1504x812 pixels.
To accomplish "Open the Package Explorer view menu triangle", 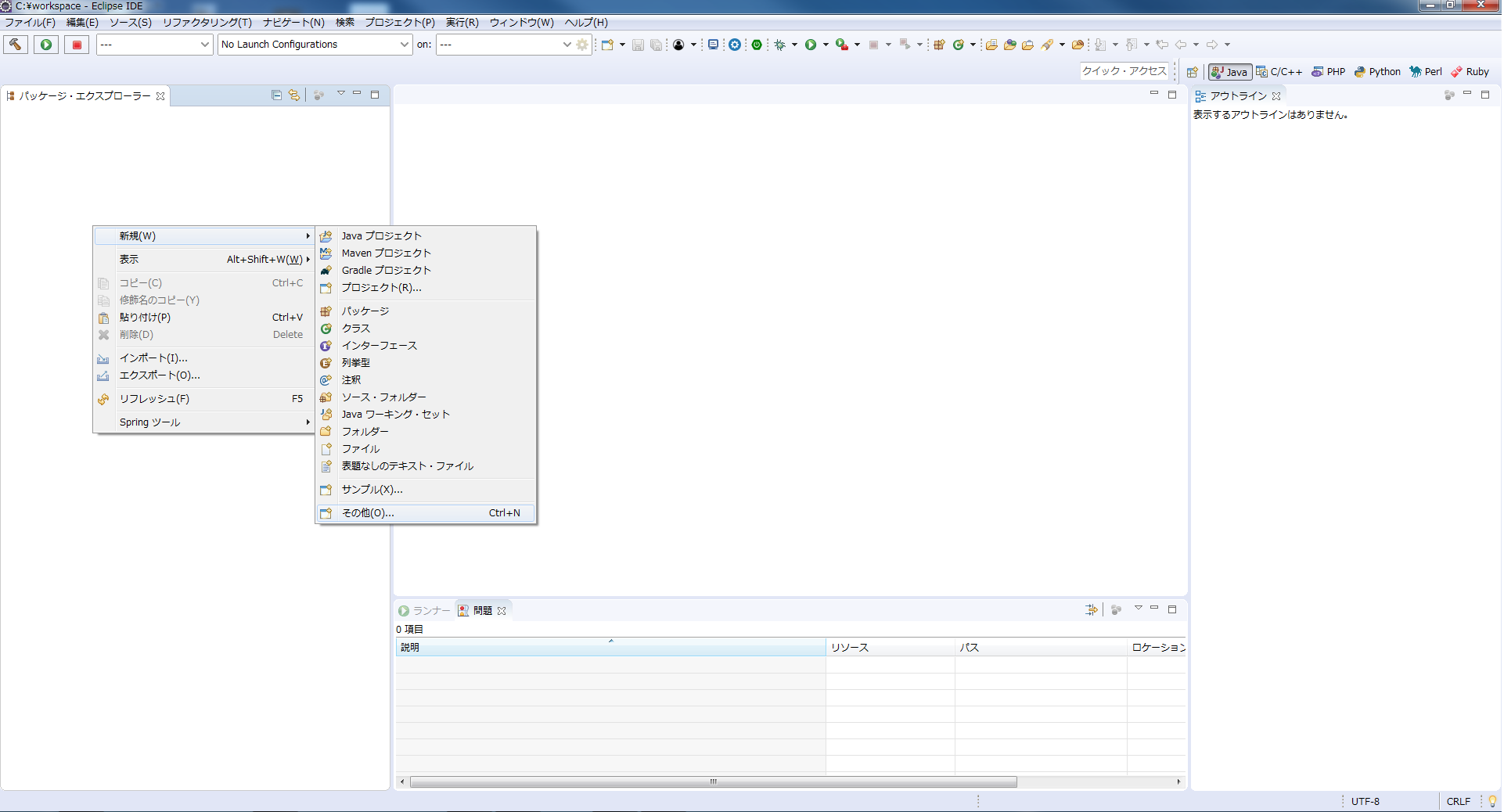I will click(x=341, y=94).
